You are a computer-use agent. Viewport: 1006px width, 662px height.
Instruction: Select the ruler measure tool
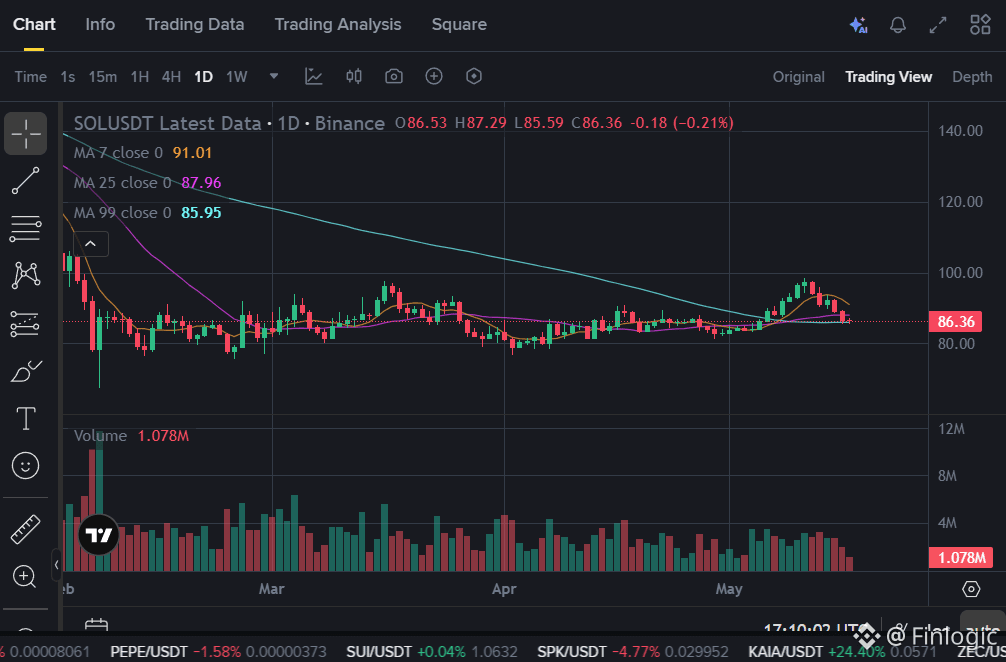click(x=26, y=529)
